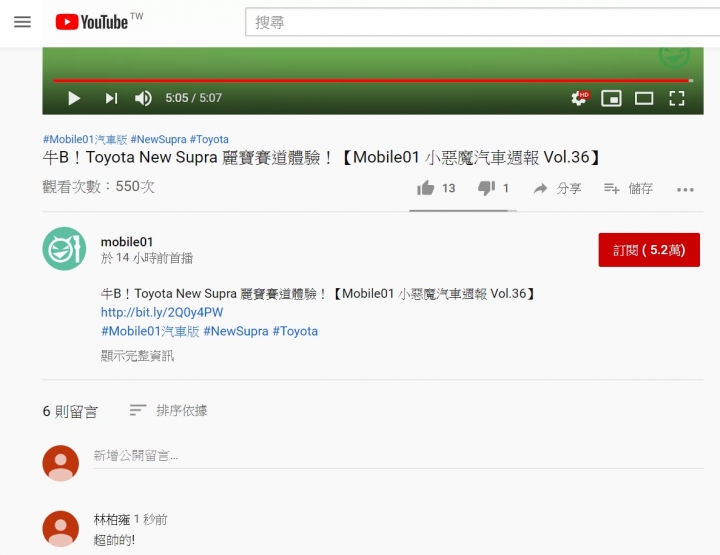720x555 pixels.
Task: Open the more actions ellipsis menu
Action: (x=685, y=189)
